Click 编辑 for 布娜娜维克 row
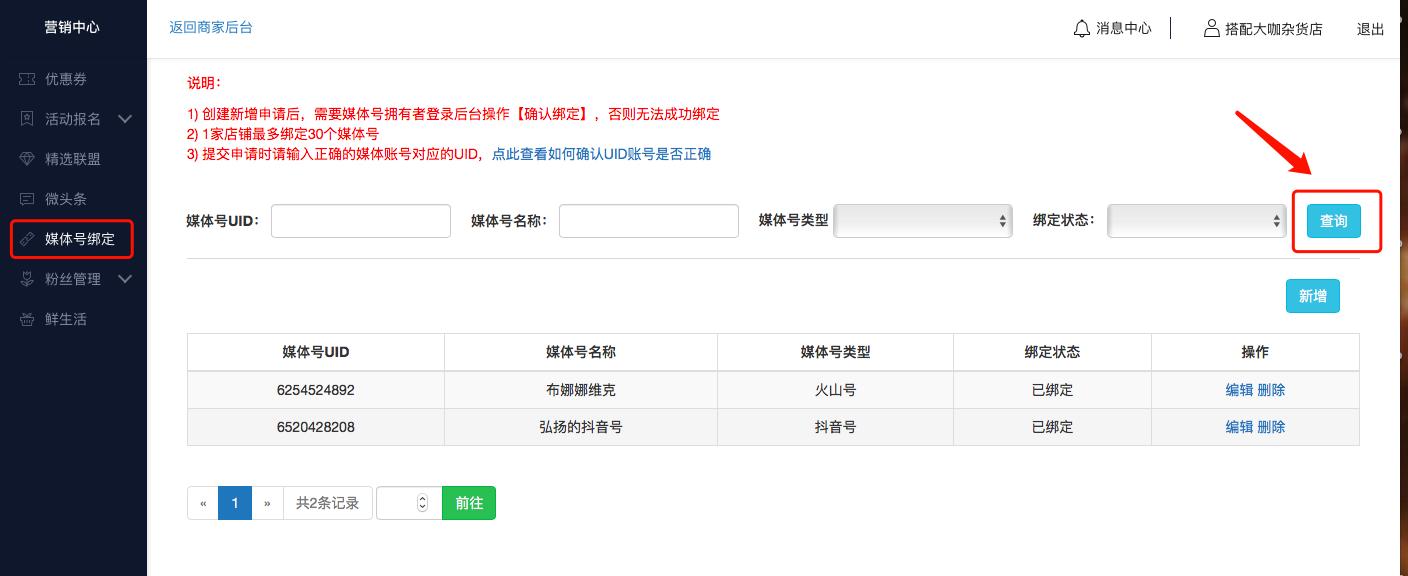 [1239, 390]
